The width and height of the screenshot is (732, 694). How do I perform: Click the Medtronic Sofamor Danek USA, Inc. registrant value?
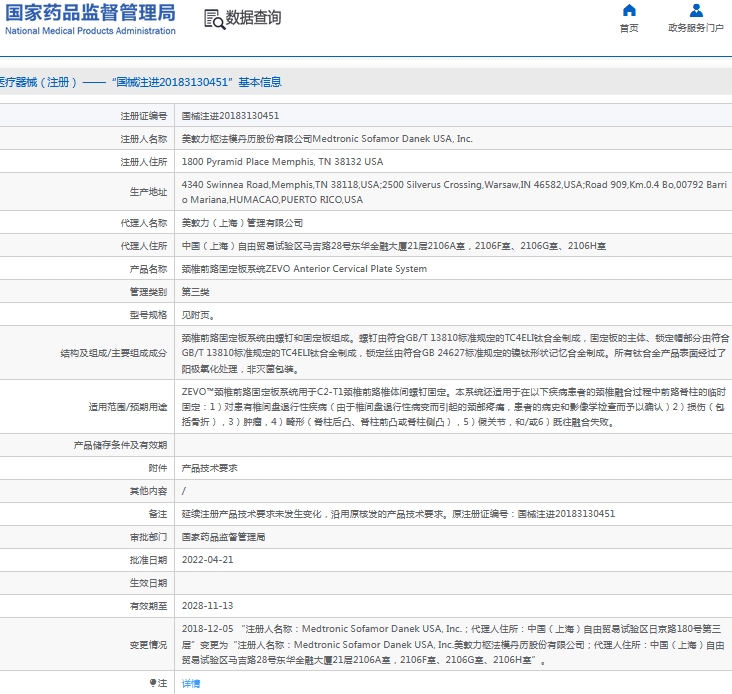tap(327, 139)
